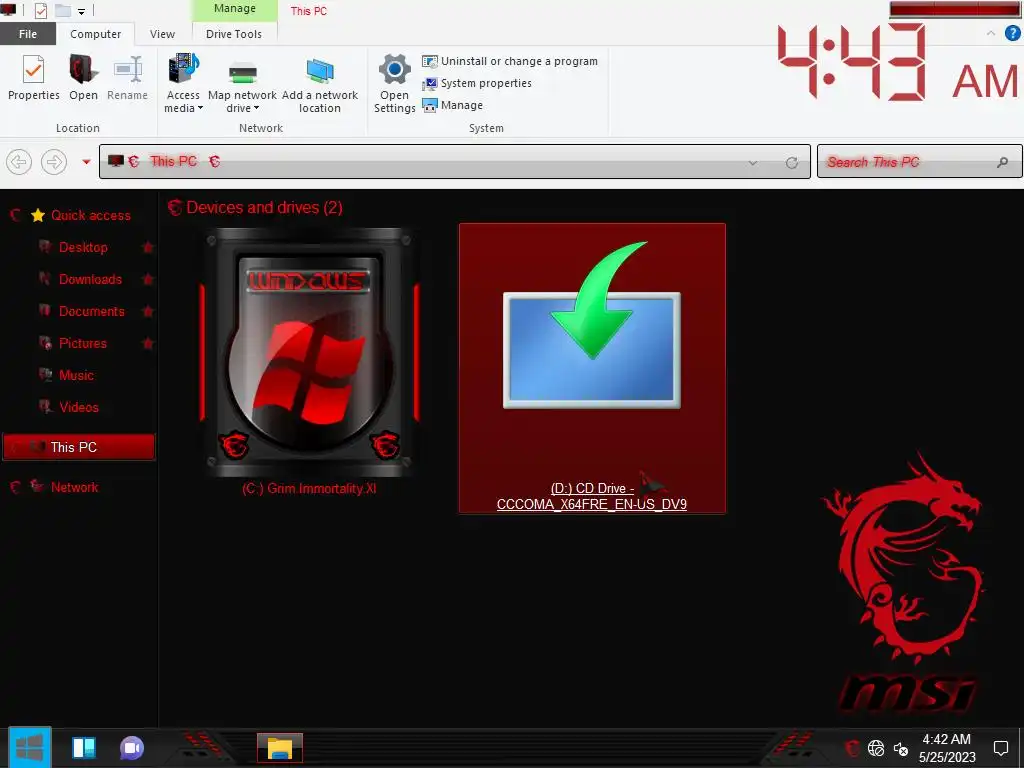Click the quick access Properties checkmark icon
The height and width of the screenshot is (768, 1024).
coord(40,10)
